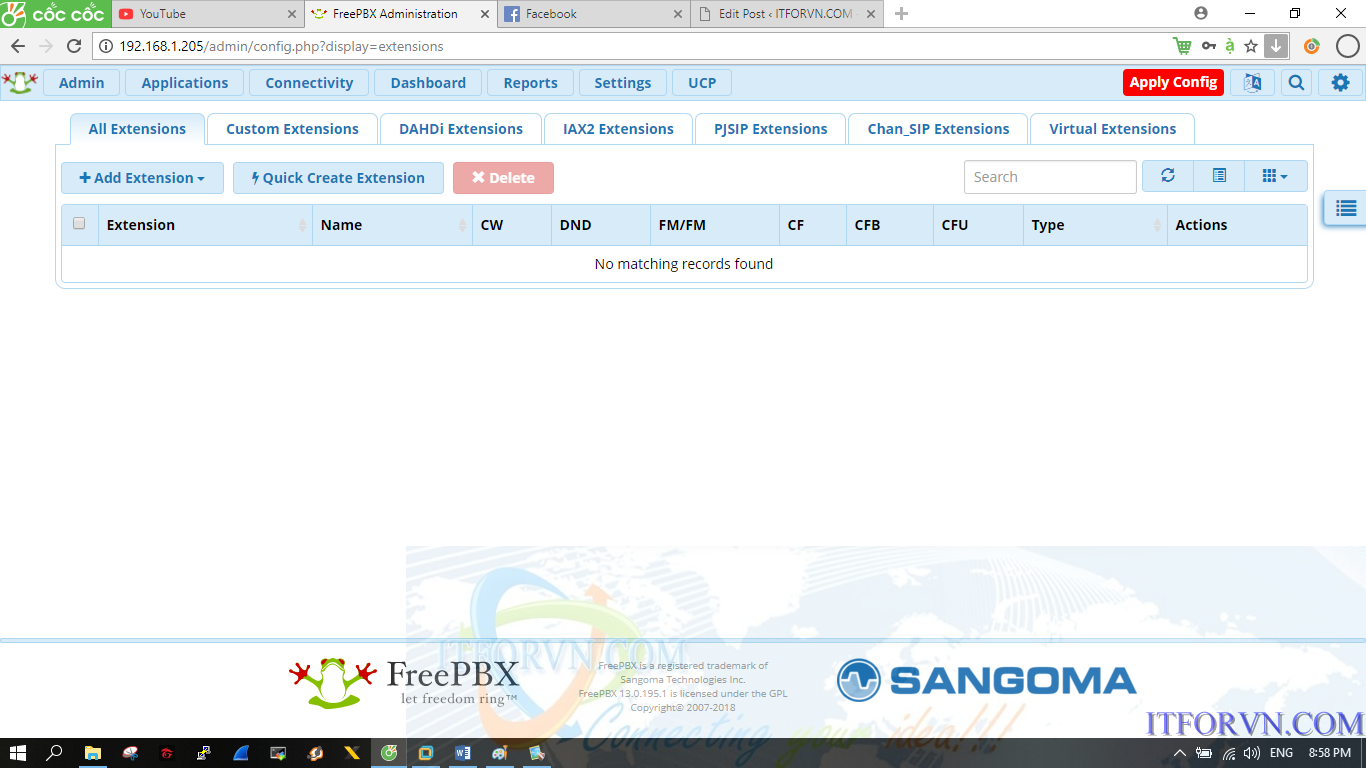Open the Applications menu

(x=184, y=83)
